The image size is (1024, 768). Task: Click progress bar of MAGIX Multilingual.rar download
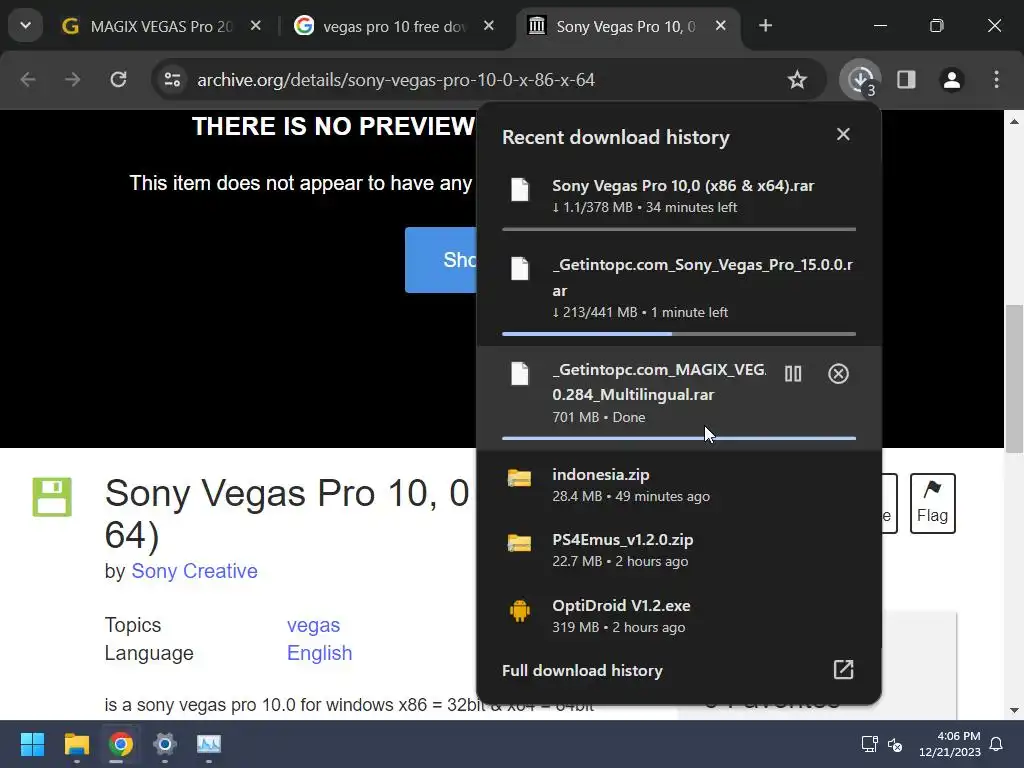(679, 438)
